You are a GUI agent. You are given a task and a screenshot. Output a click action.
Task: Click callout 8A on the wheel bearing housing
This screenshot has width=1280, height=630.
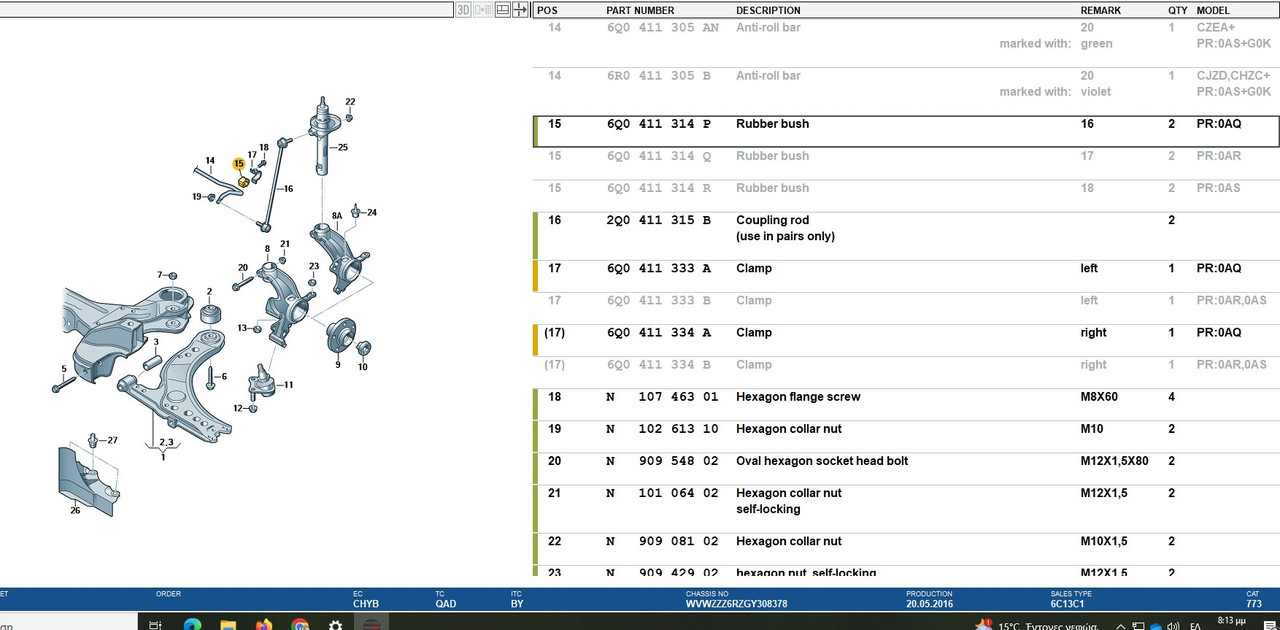tap(337, 216)
